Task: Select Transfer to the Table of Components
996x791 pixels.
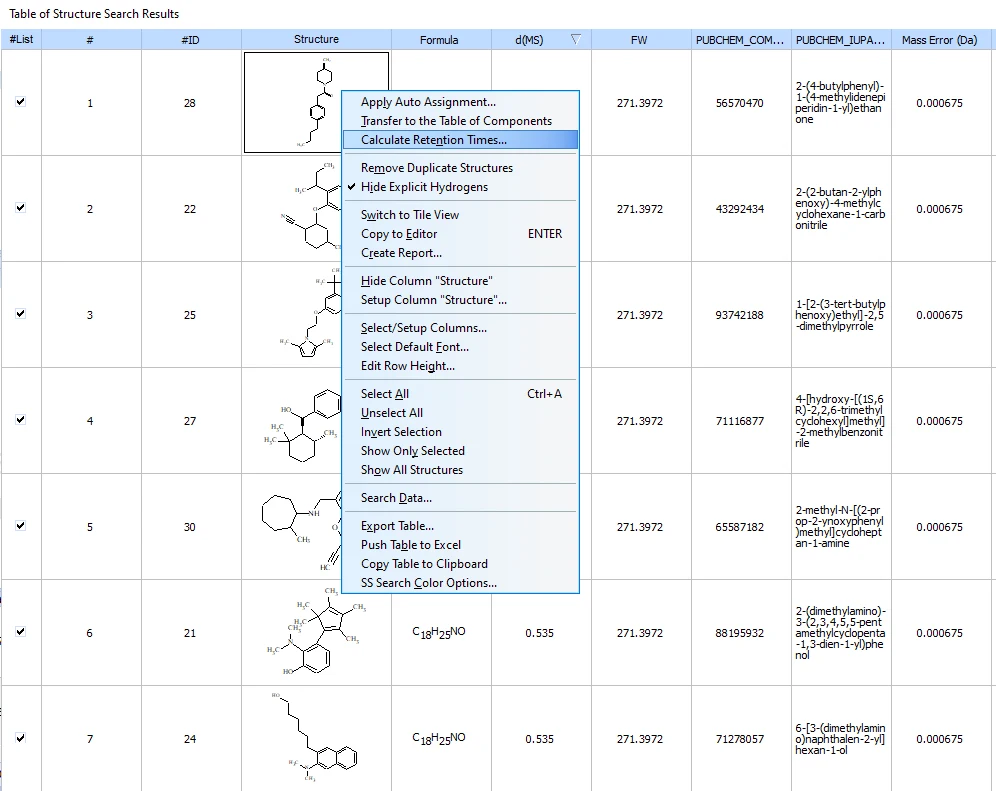Action: 461,121
